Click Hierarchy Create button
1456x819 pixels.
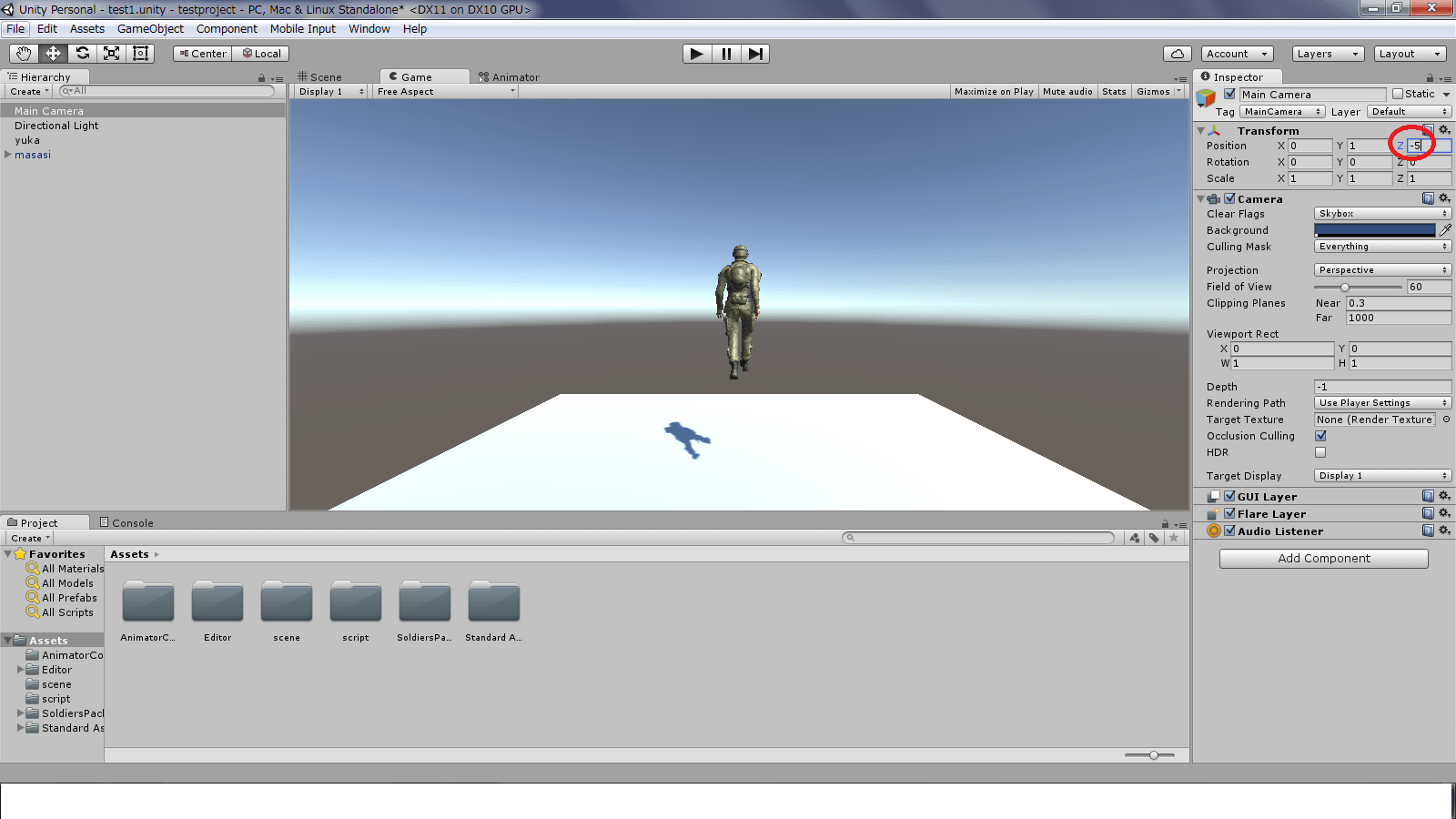click(29, 91)
